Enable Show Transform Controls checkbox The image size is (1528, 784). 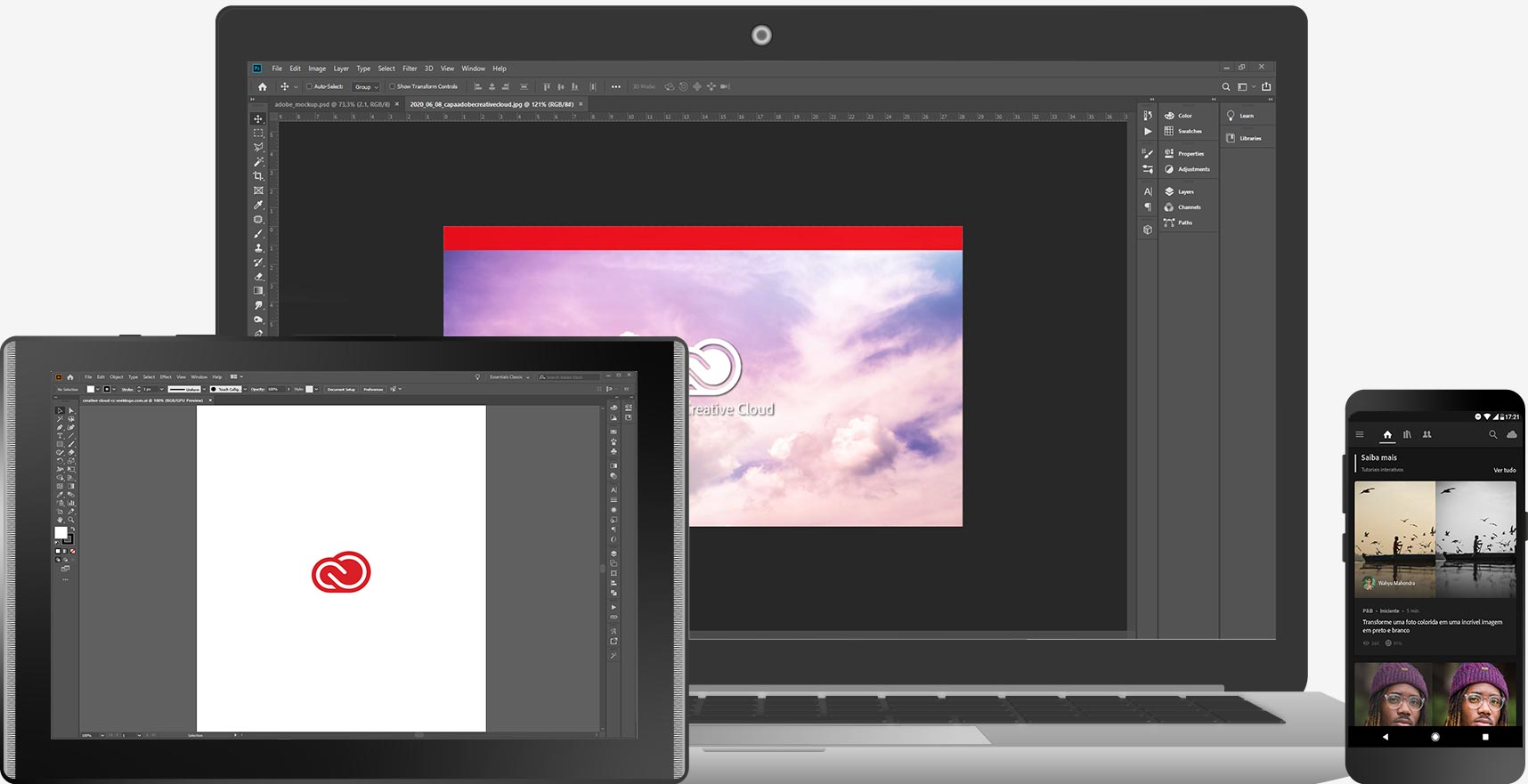(392, 86)
